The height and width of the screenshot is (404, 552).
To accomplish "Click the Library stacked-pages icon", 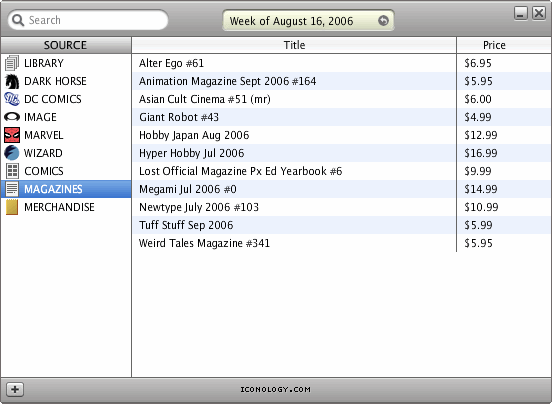I will click(12, 63).
